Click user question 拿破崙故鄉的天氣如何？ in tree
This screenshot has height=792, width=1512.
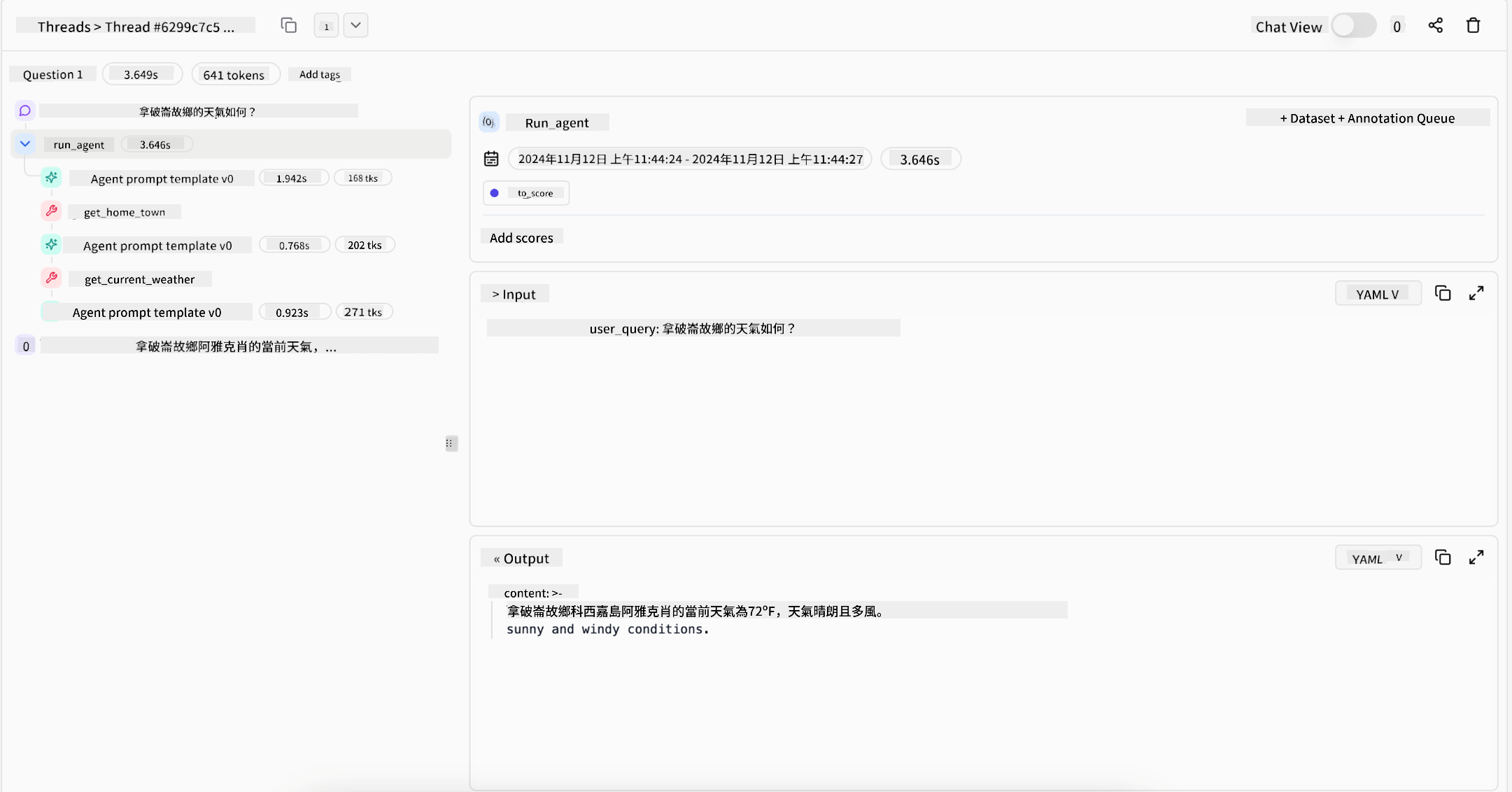pyautogui.click(x=198, y=111)
